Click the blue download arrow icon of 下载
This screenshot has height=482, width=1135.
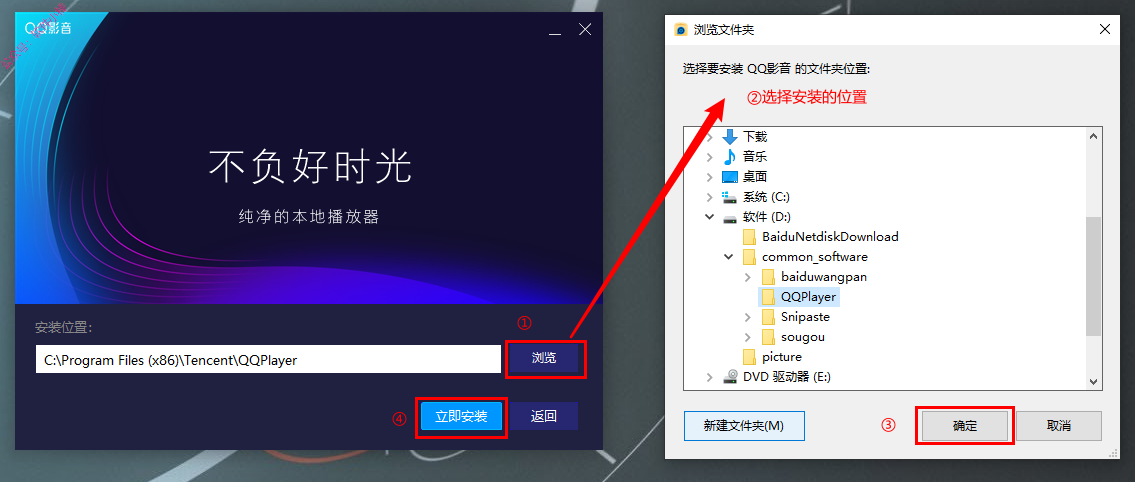(x=730, y=136)
